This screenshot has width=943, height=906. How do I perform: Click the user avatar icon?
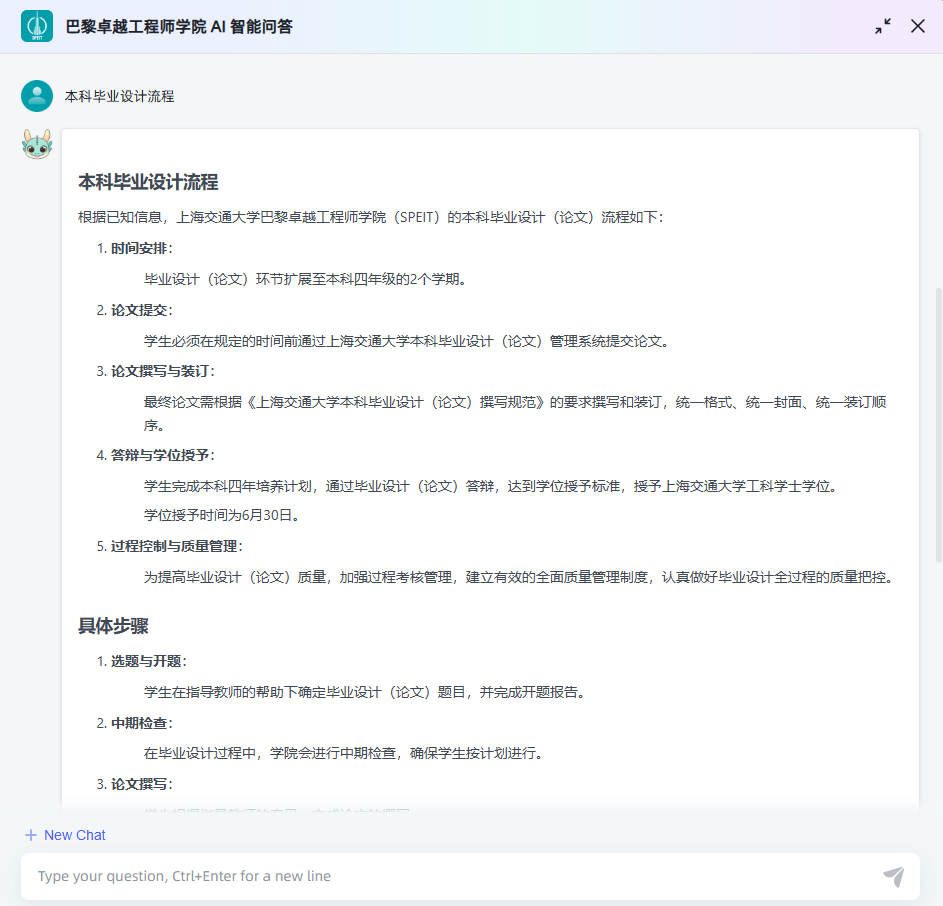point(37,96)
